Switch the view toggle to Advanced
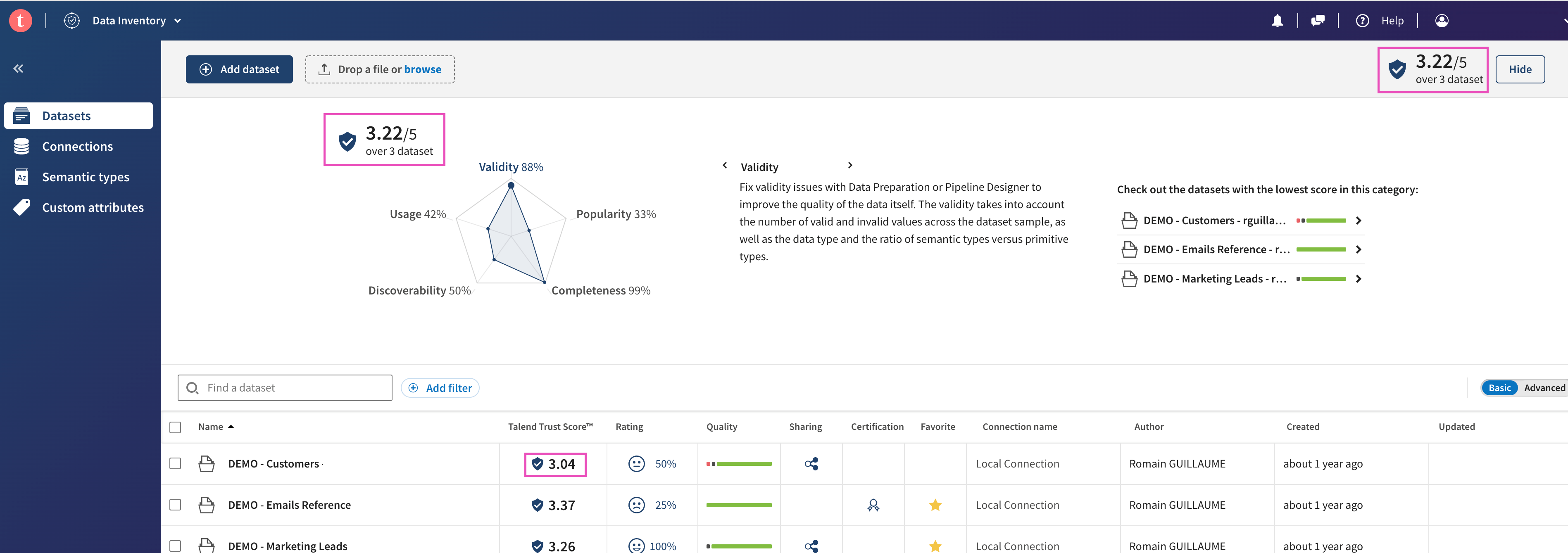Viewport: 1568px width, 553px height. (x=1544, y=388)
